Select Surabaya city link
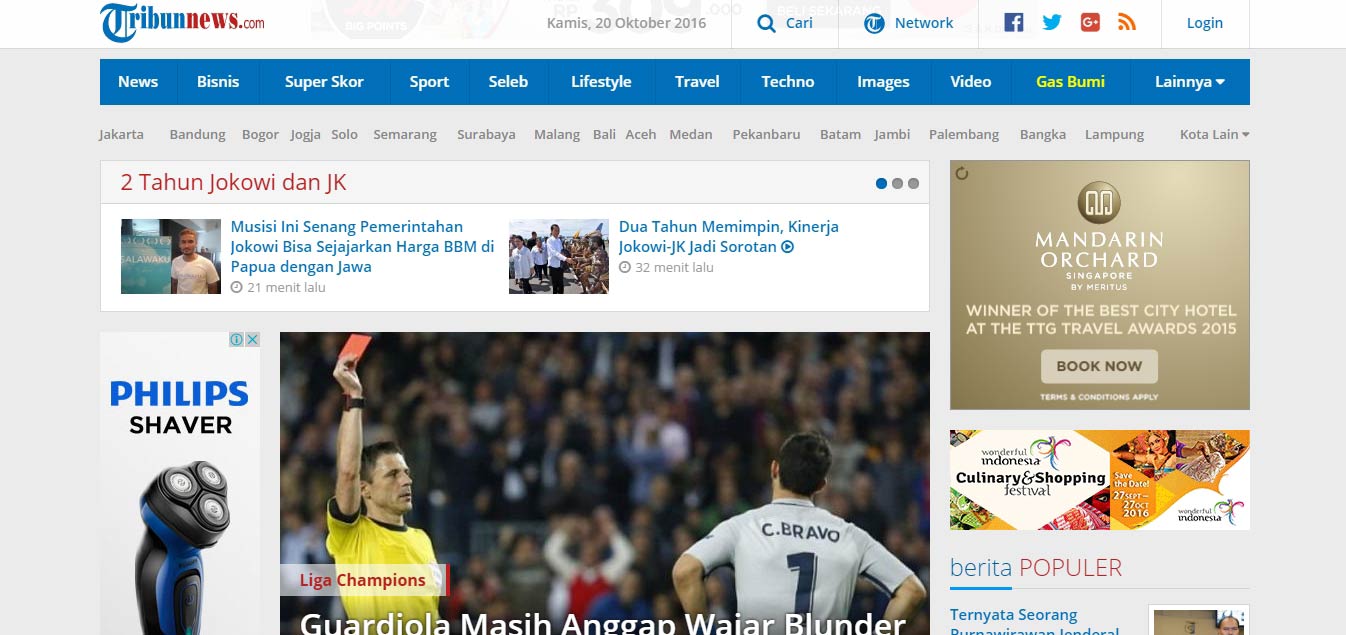The image size is (1346, 635). click(486, 134)
